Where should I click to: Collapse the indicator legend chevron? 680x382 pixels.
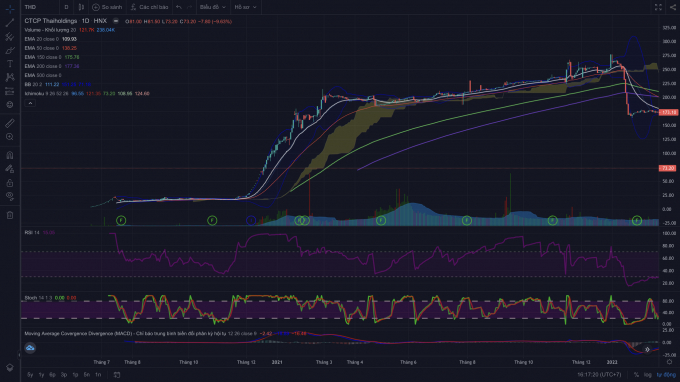click(30, 103)
